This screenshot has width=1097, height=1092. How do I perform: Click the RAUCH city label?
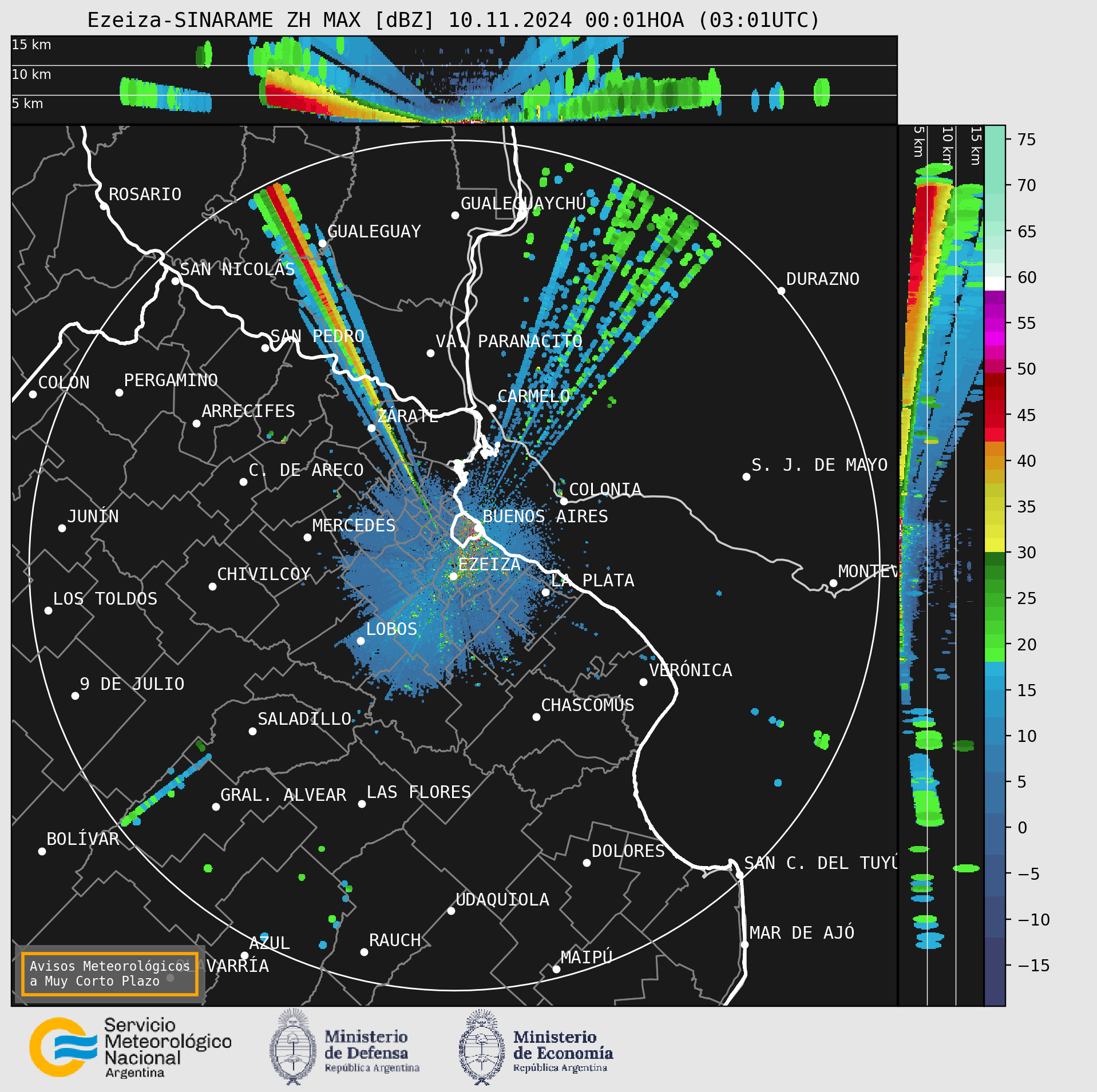pos(394,940)
